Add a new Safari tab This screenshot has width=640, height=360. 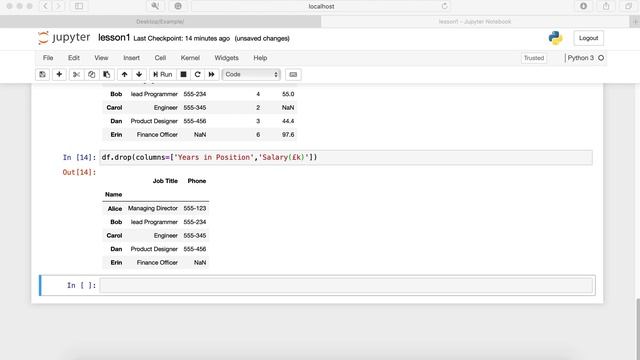635,22
